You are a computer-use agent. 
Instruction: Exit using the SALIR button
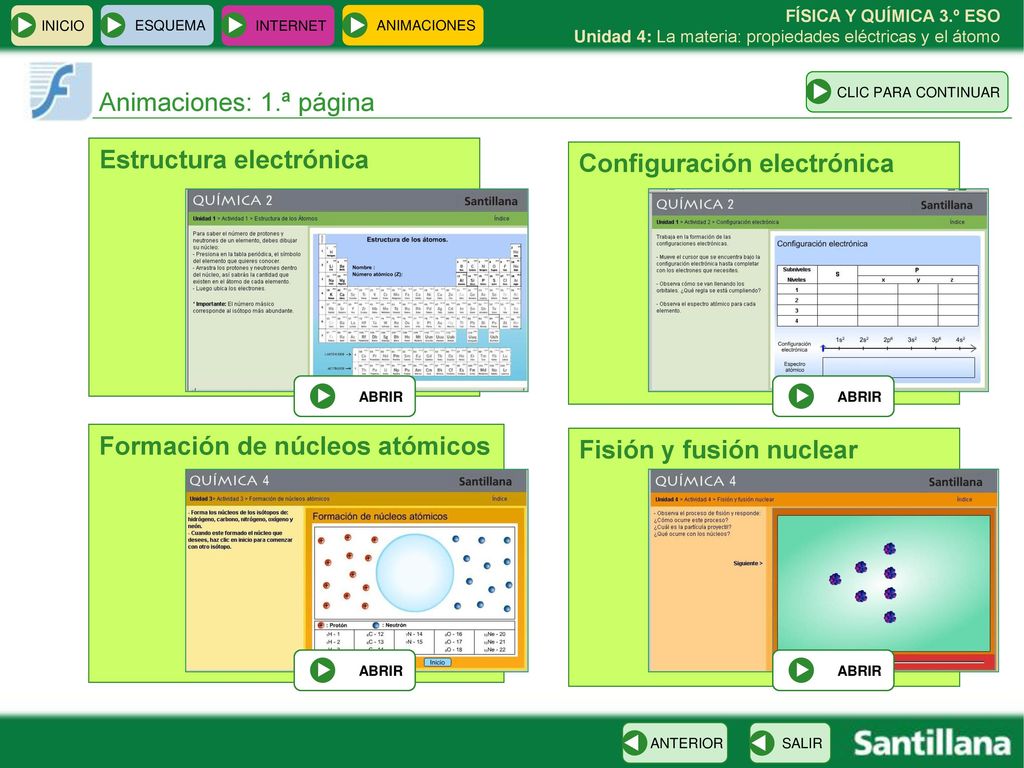click(x=790, y=743)
